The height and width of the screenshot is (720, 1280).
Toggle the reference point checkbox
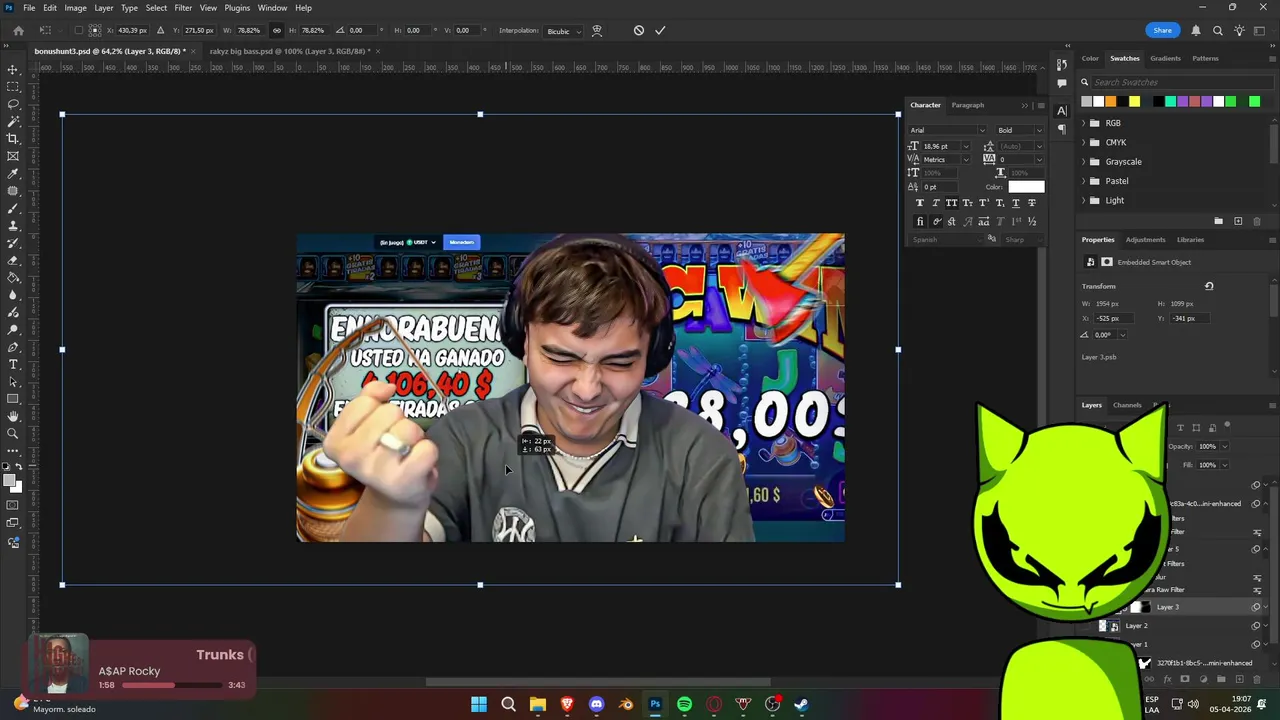tap(80, 30)
